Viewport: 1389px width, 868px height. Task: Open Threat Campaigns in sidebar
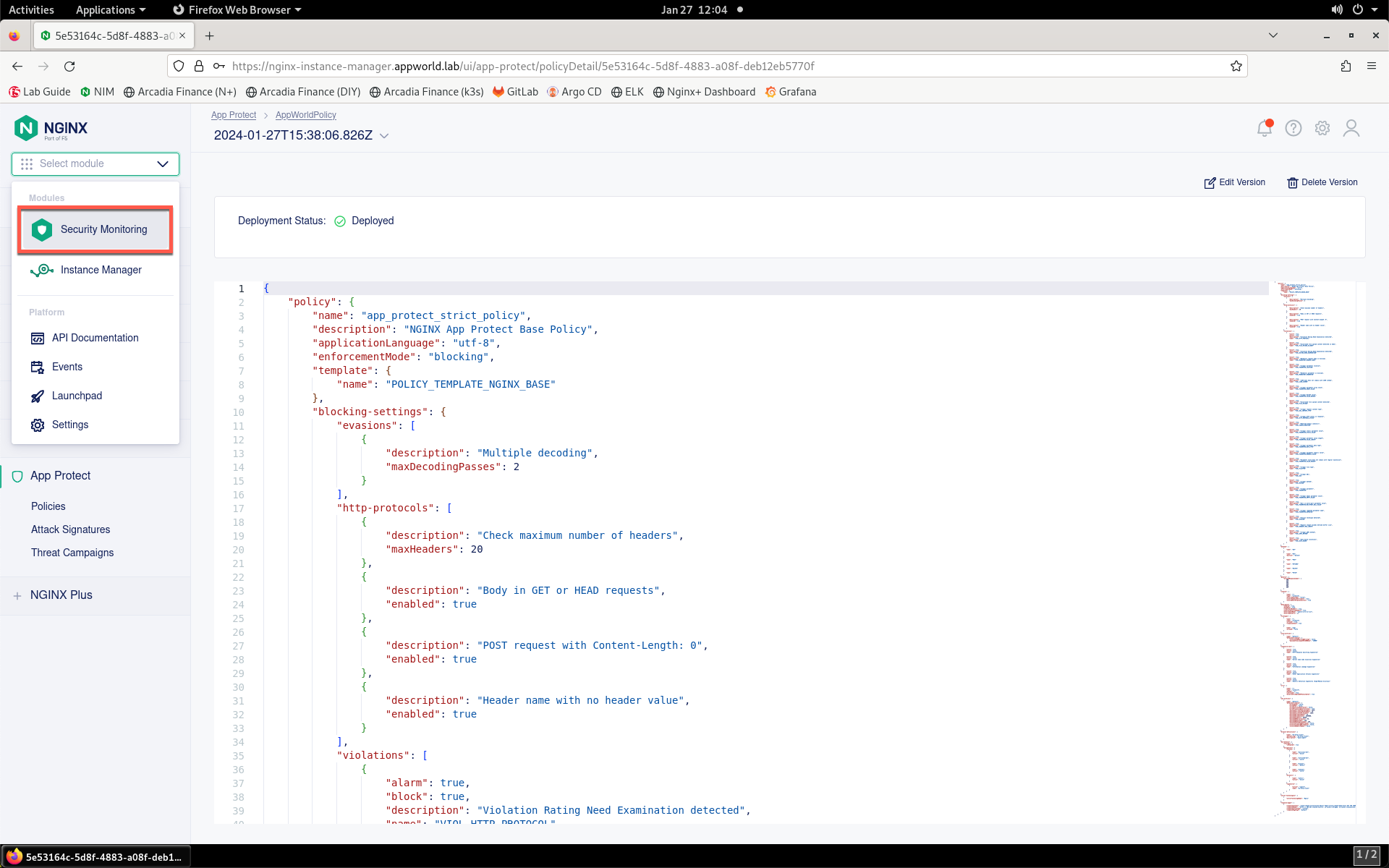click(x=72, y=553)
